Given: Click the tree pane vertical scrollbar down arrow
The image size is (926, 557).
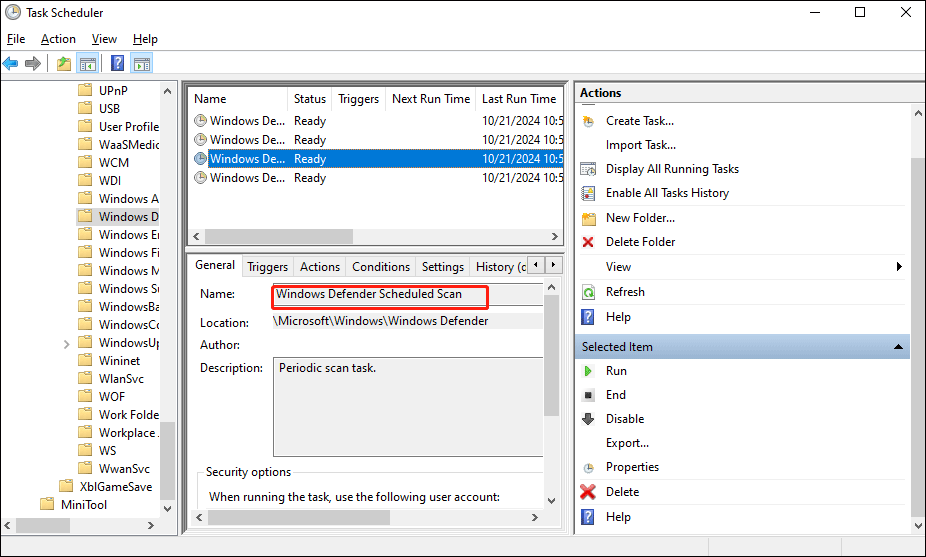Looking at the screenshot, I should click(167, 509).
